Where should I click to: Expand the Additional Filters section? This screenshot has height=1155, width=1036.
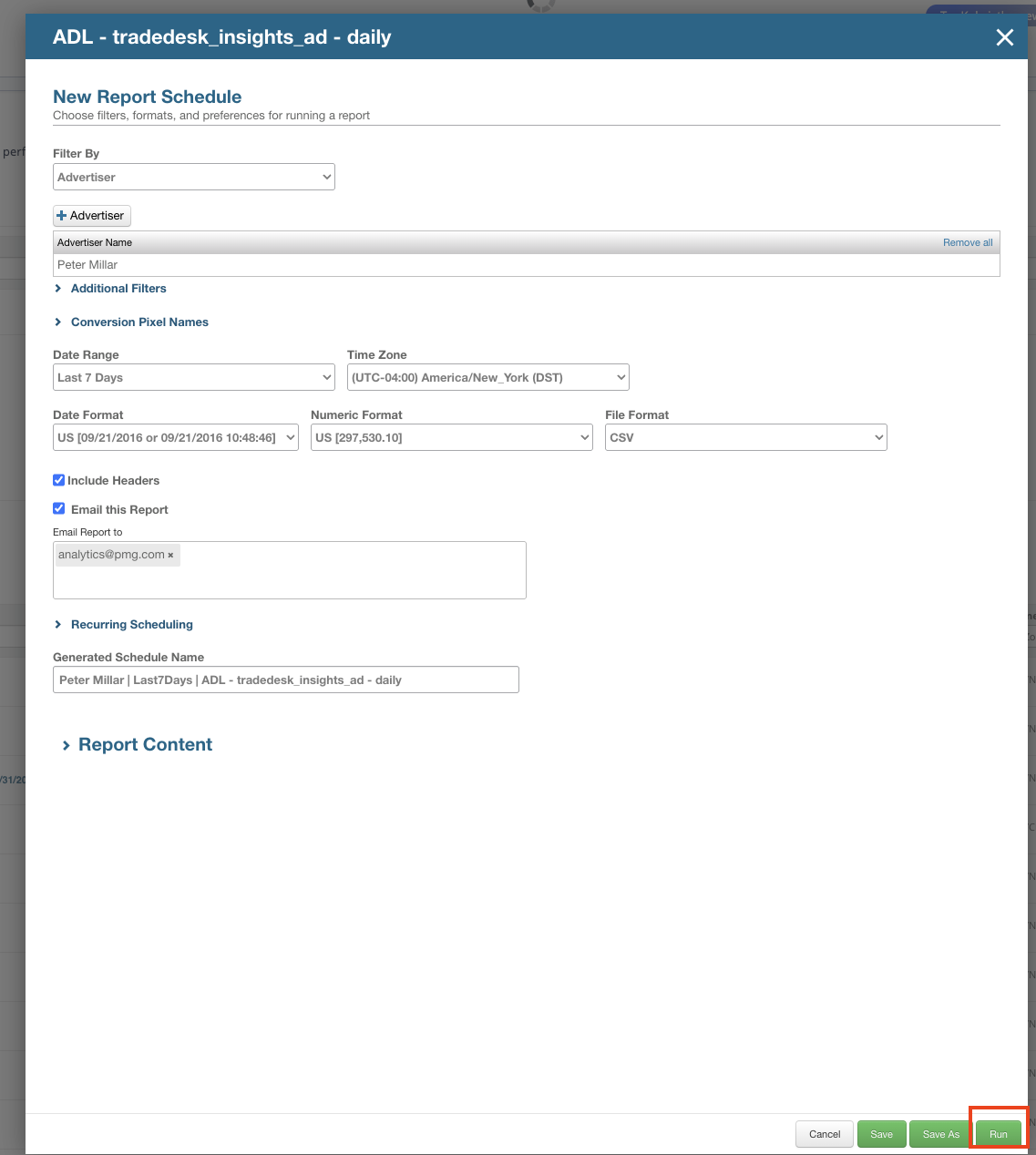tap(118, 289)
